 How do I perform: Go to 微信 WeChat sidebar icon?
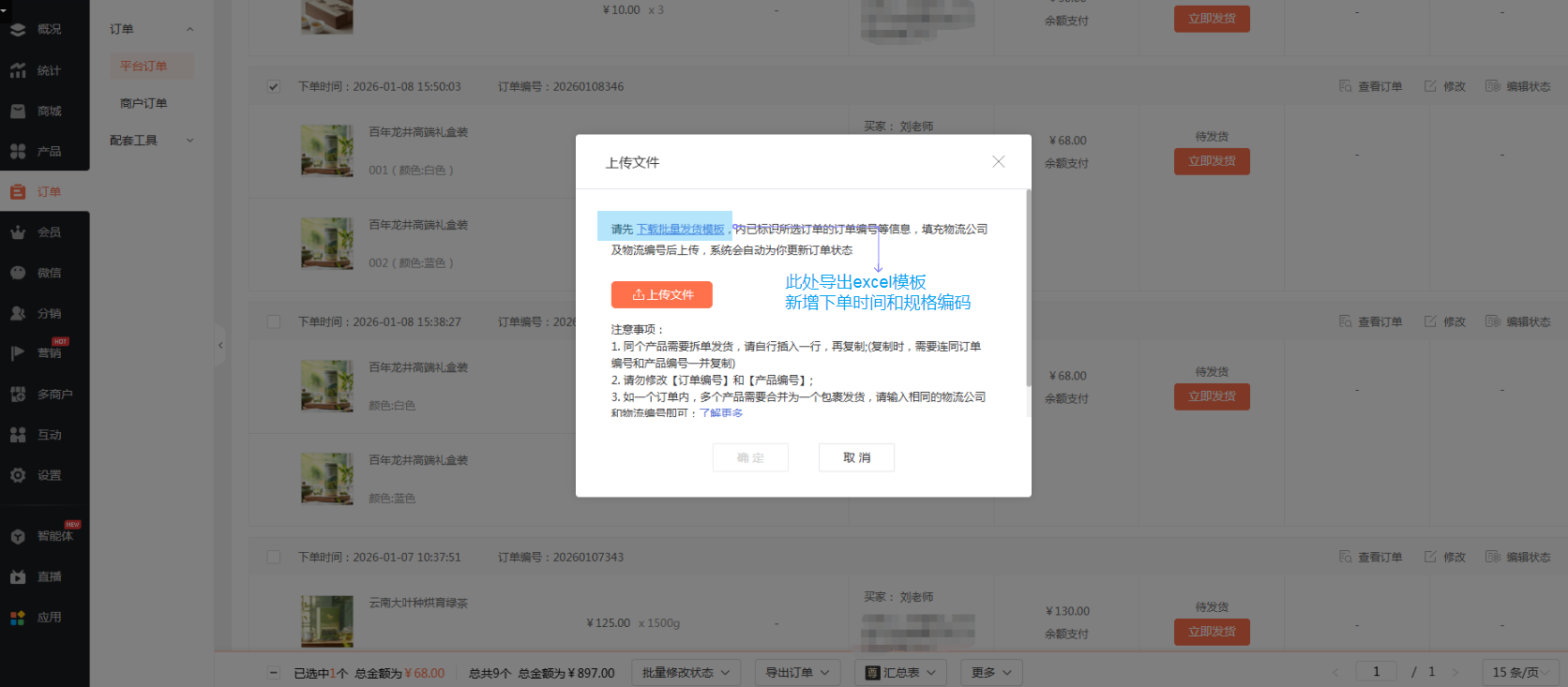tap(18, 273)
